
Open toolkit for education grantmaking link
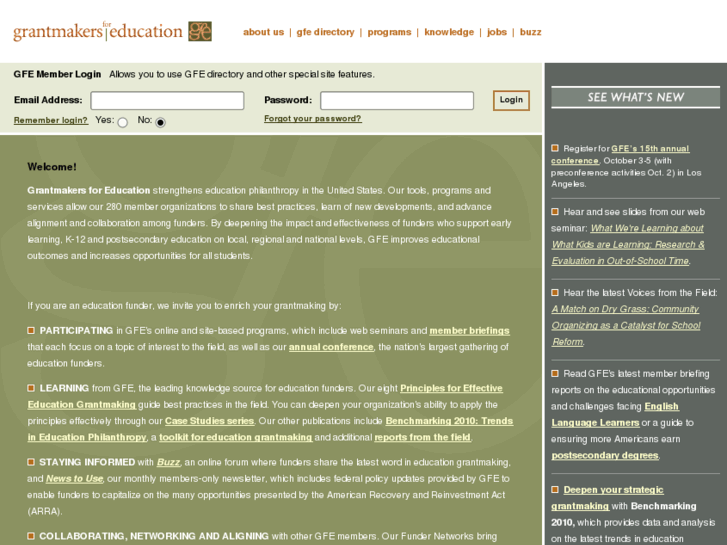click(x=236, y=437)
